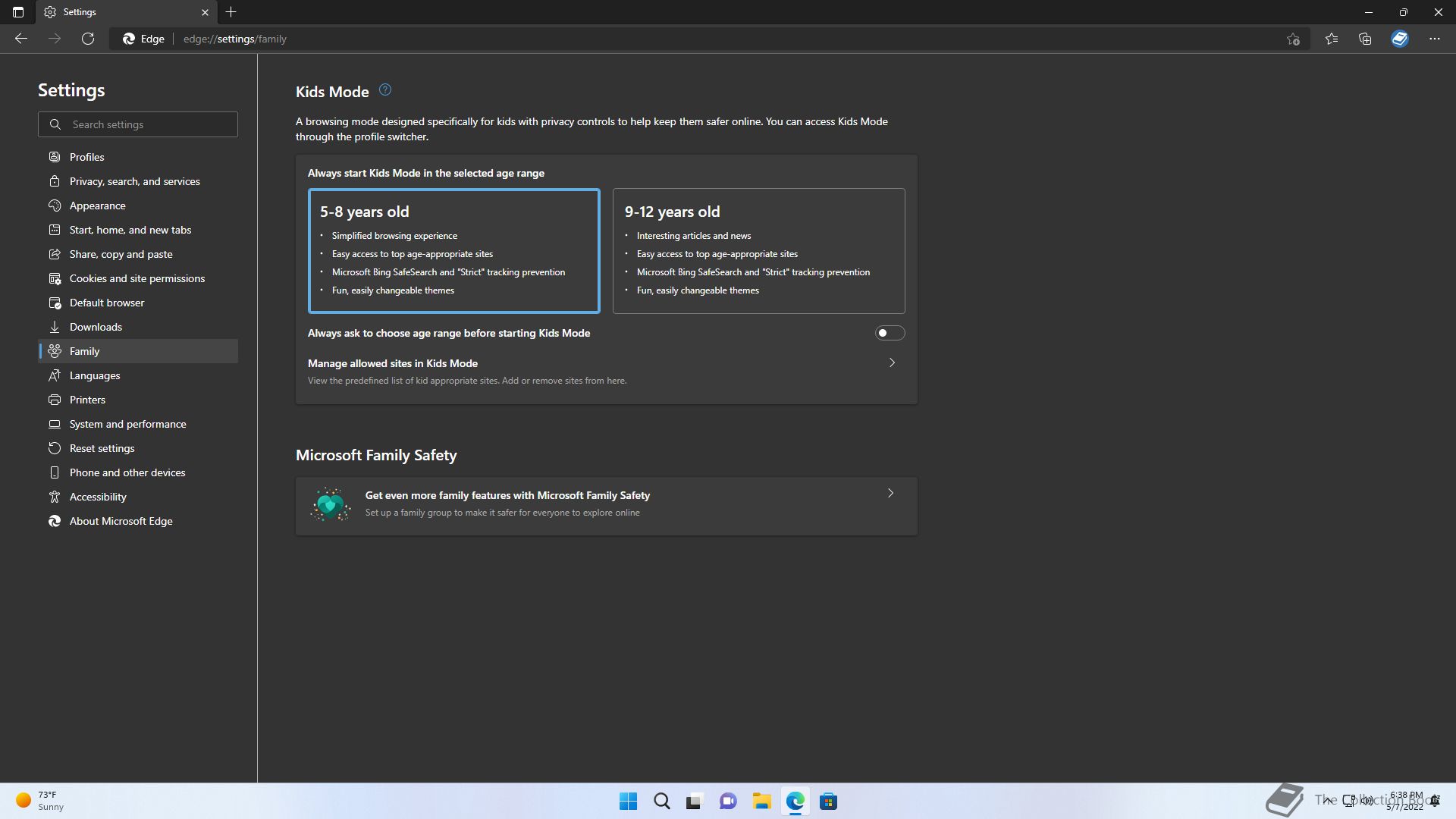Viewport: 1456px width, 819px height.
Task: Open Downloads settings section
Action: pos(138,327)
